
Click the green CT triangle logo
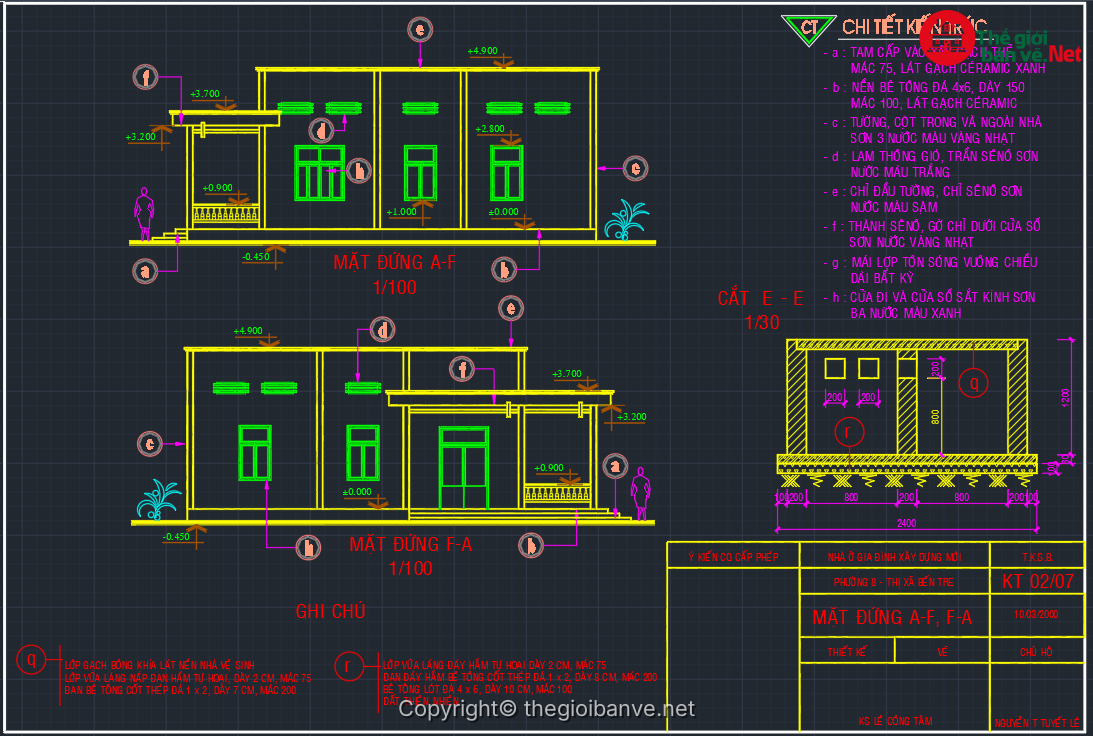[x=808, y=28]
